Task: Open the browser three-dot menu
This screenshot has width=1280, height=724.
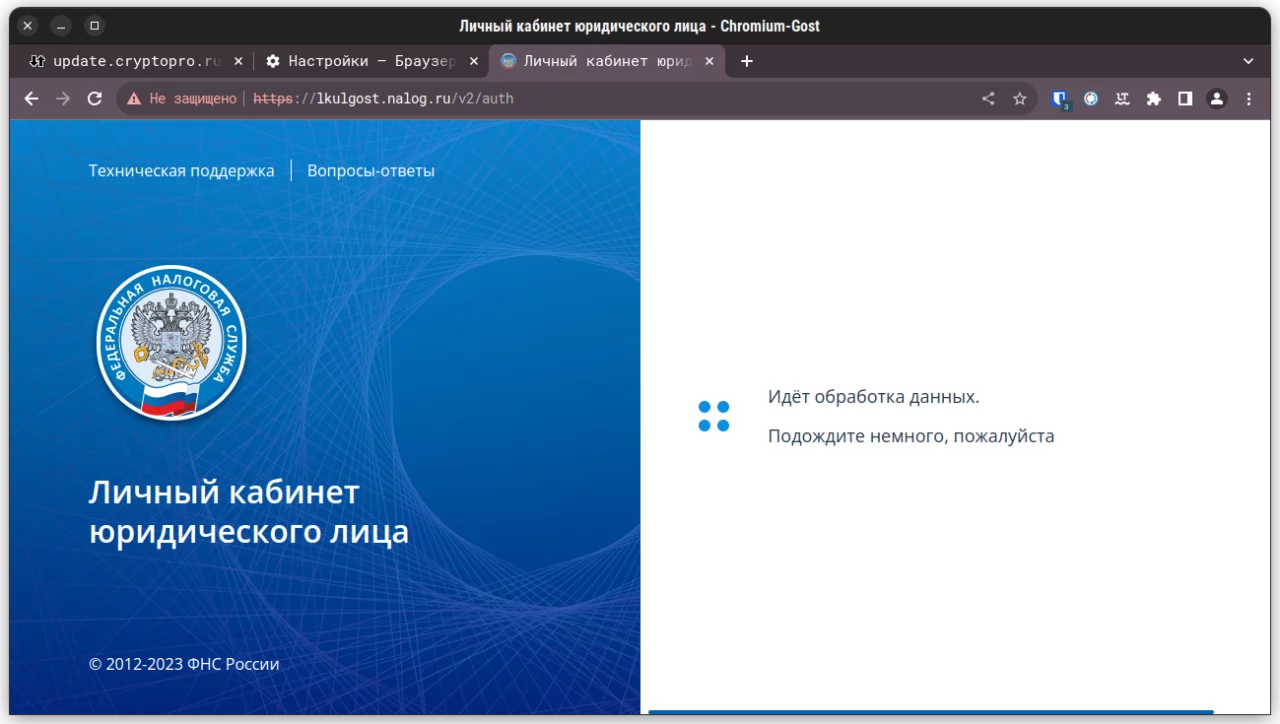Action: coord(1248,99)
